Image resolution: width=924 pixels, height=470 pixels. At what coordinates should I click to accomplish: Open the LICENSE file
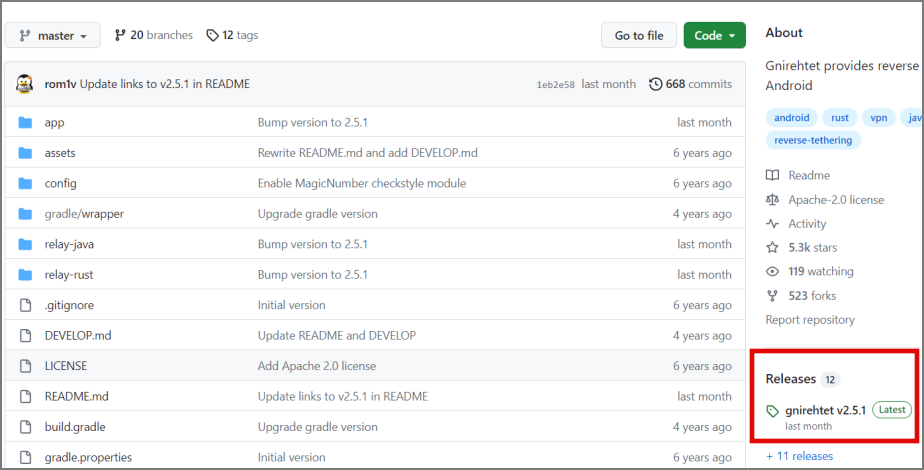pos(66,366)
